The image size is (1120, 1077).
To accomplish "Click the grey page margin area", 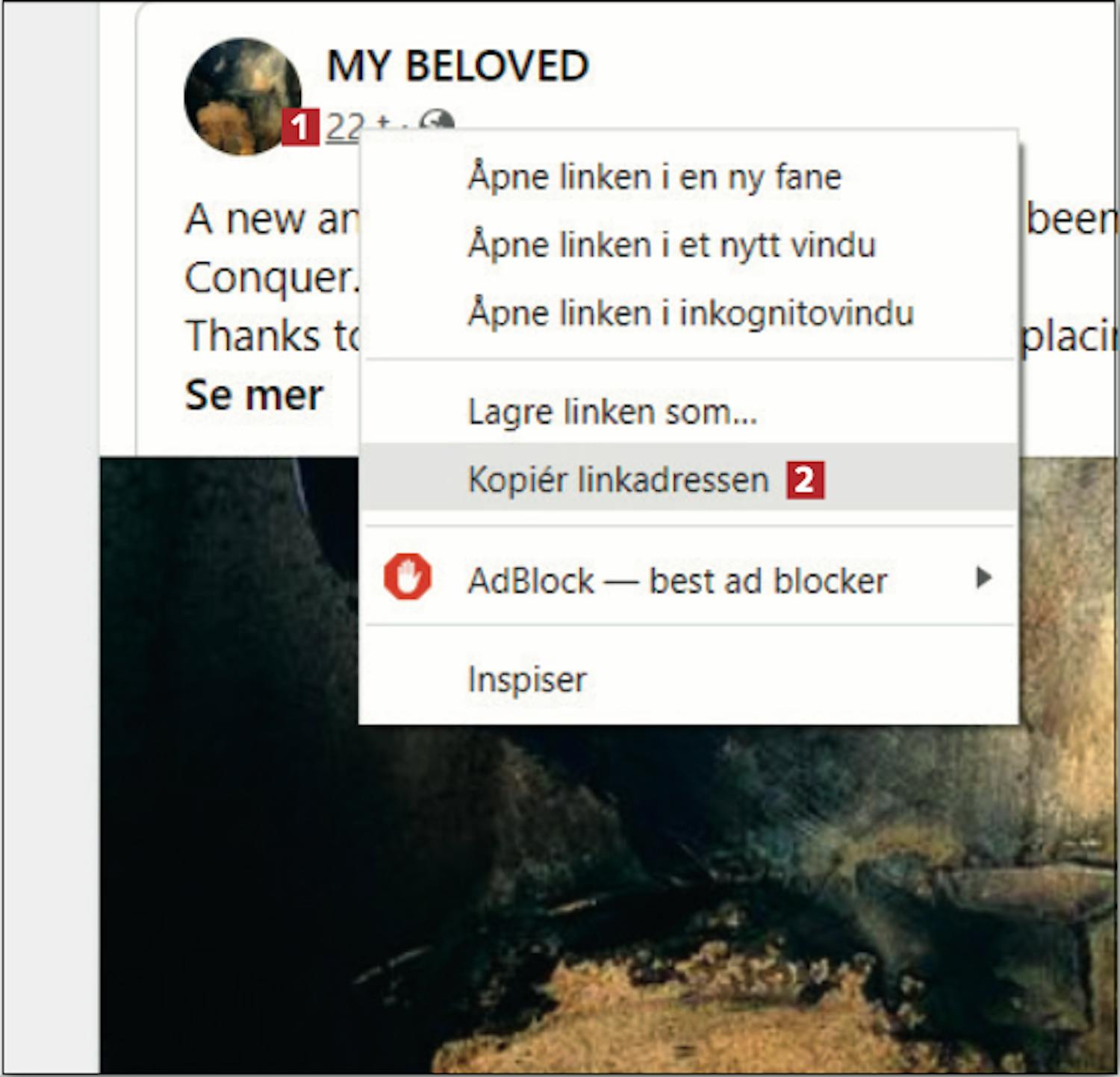I will 51,537.
